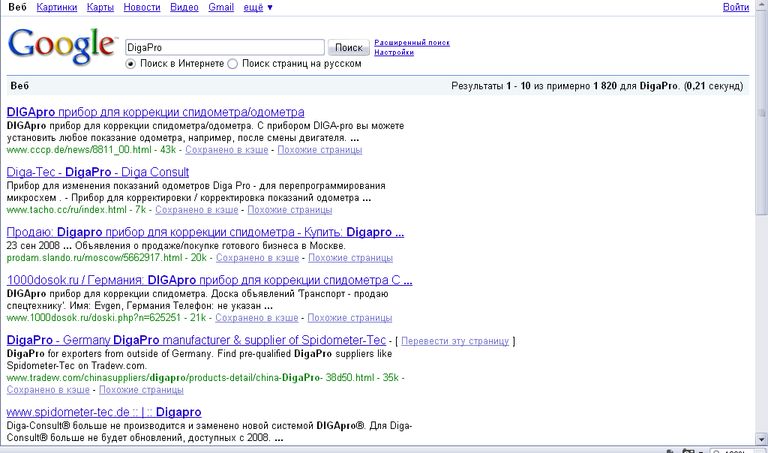Click the green URL prodam.slando.ru/moscow/5662917.html
This screenshot has width=768, height=453.
95,258
